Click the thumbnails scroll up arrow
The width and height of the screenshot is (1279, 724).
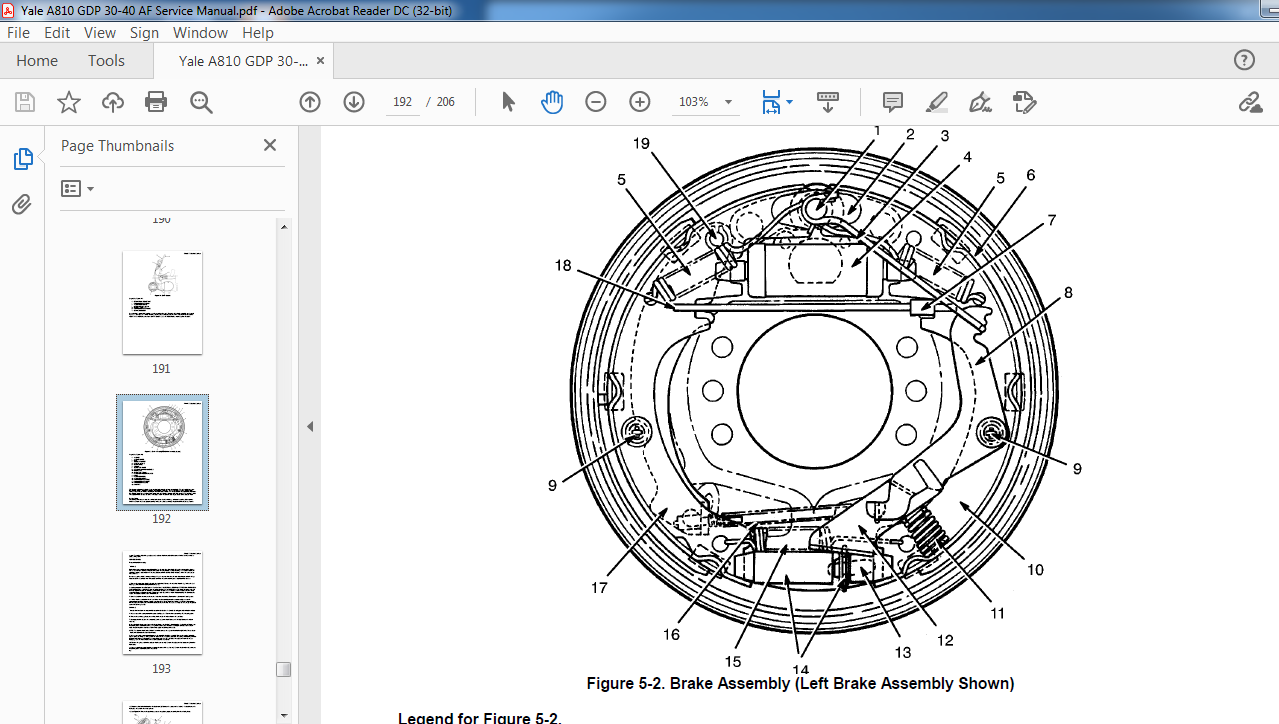click(284, 226)
